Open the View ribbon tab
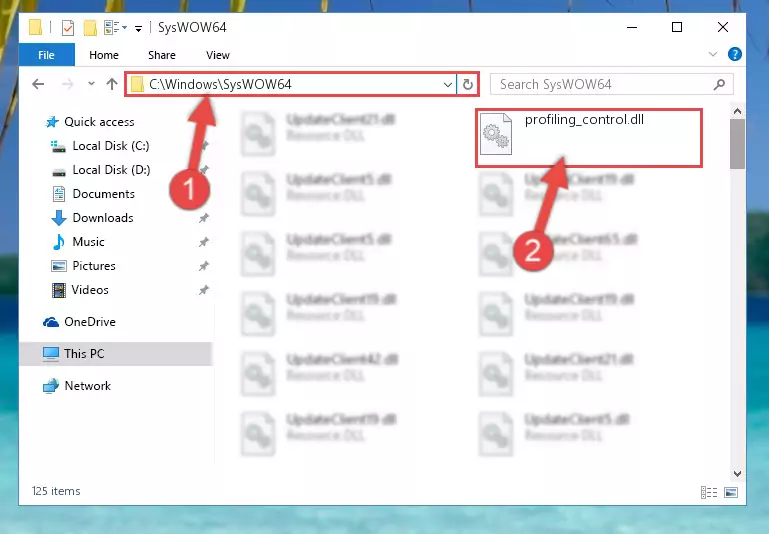 [218, 55]
